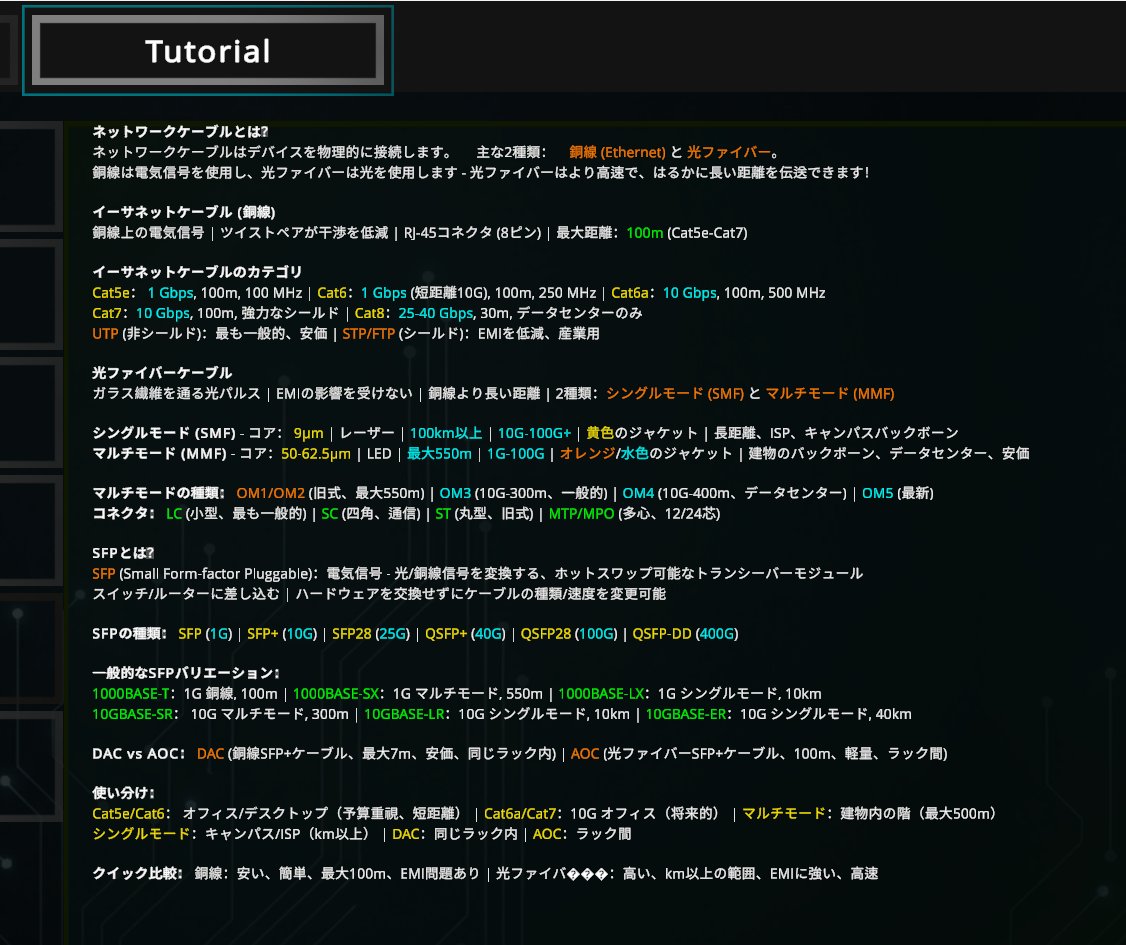The image size is (1126, 945).
Task: Click the green '10GBASE-LR' term
Action: (404, 714)
